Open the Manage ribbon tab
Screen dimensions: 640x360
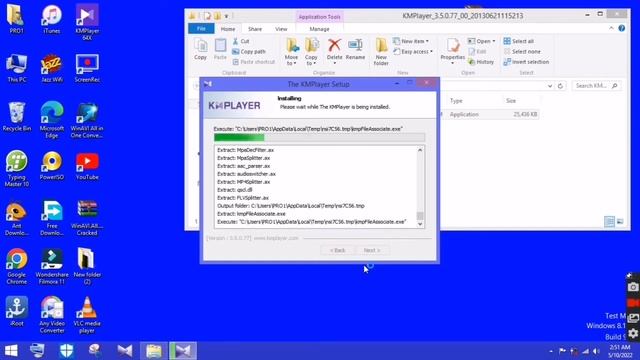pos(319,29)
